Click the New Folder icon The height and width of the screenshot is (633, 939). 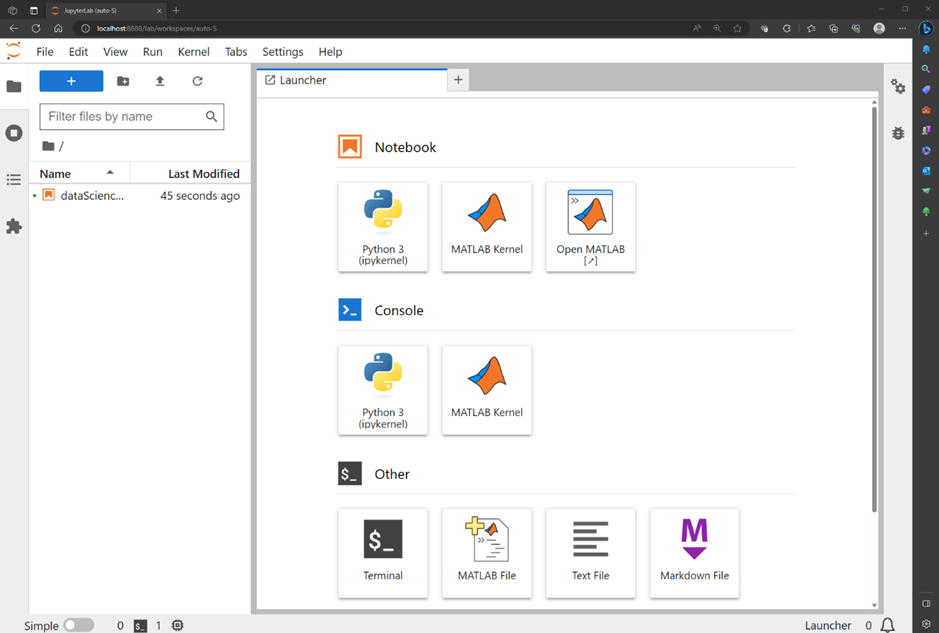click(x=123, y=81)
